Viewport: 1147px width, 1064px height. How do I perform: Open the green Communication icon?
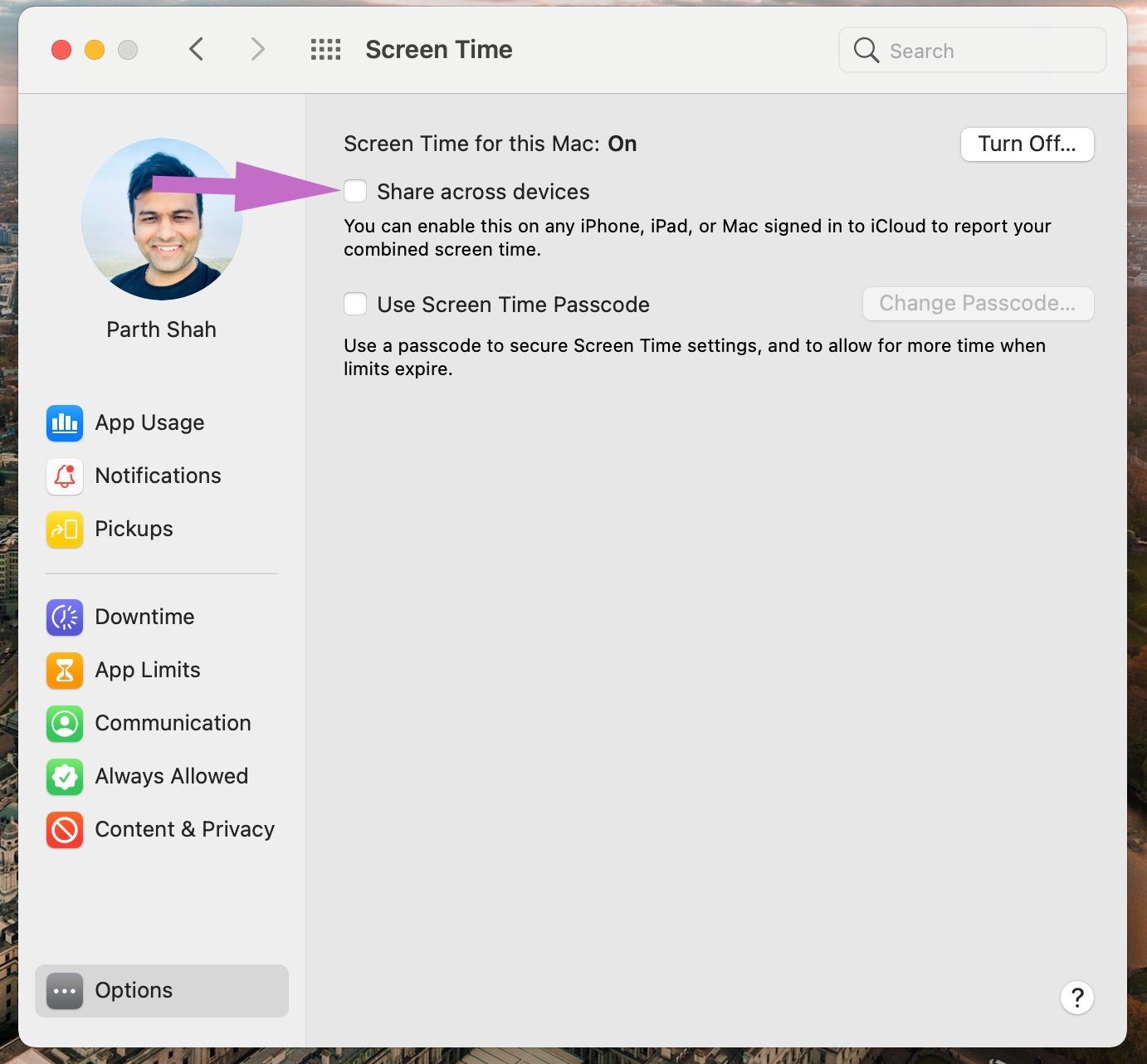pyautogui.click(x=65, y=724)
